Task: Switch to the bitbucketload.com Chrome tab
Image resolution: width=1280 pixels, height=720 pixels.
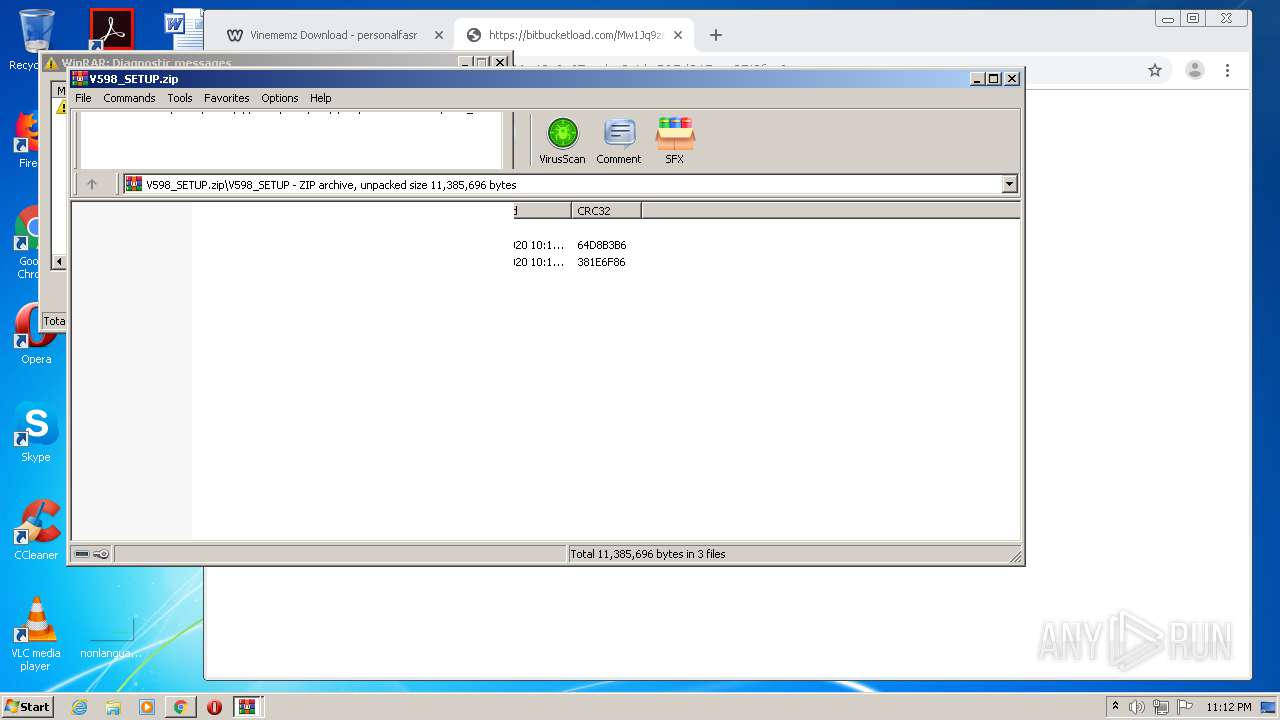Action: [574, 35]
